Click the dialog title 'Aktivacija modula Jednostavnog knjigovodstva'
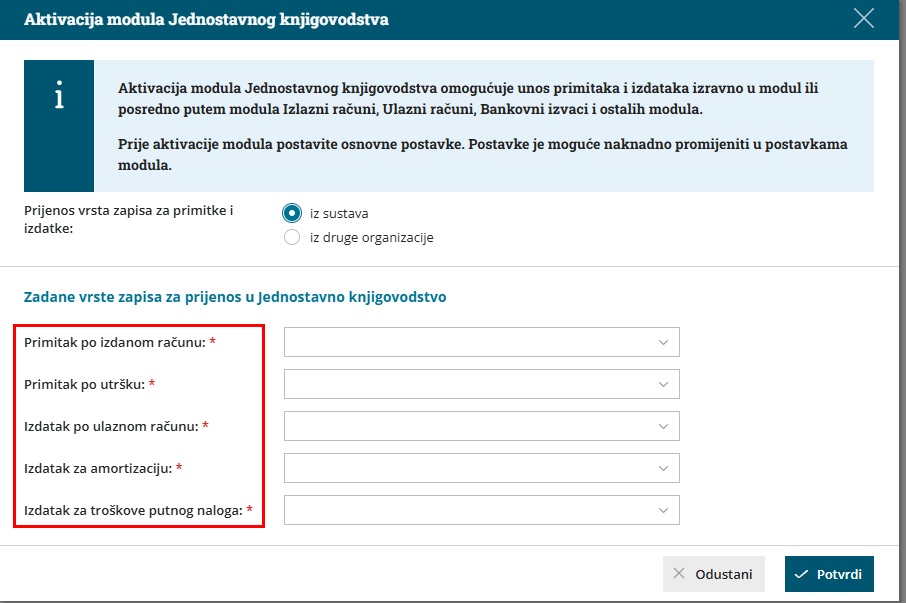This screenshot has height=603, width=906. point(206,20)
